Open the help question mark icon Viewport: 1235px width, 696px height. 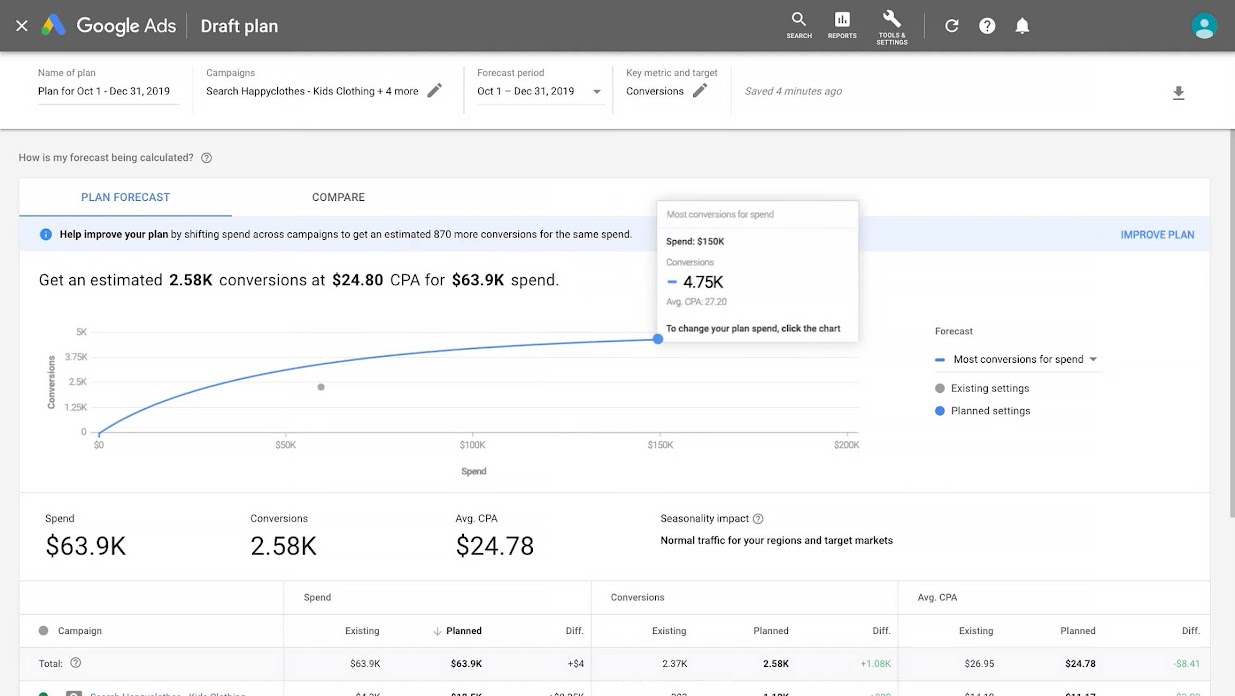pyautogui.click(x=987, y=26)
